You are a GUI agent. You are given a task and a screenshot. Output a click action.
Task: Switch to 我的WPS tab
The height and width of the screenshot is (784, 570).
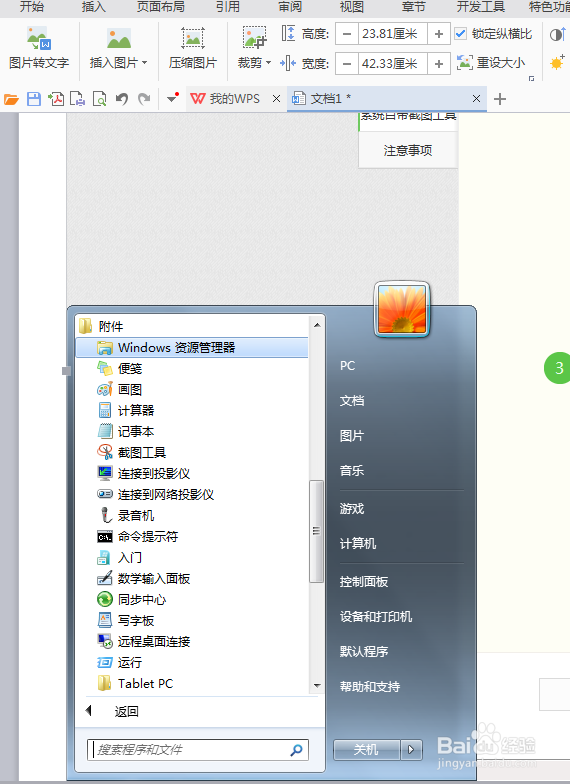[234, 98]
